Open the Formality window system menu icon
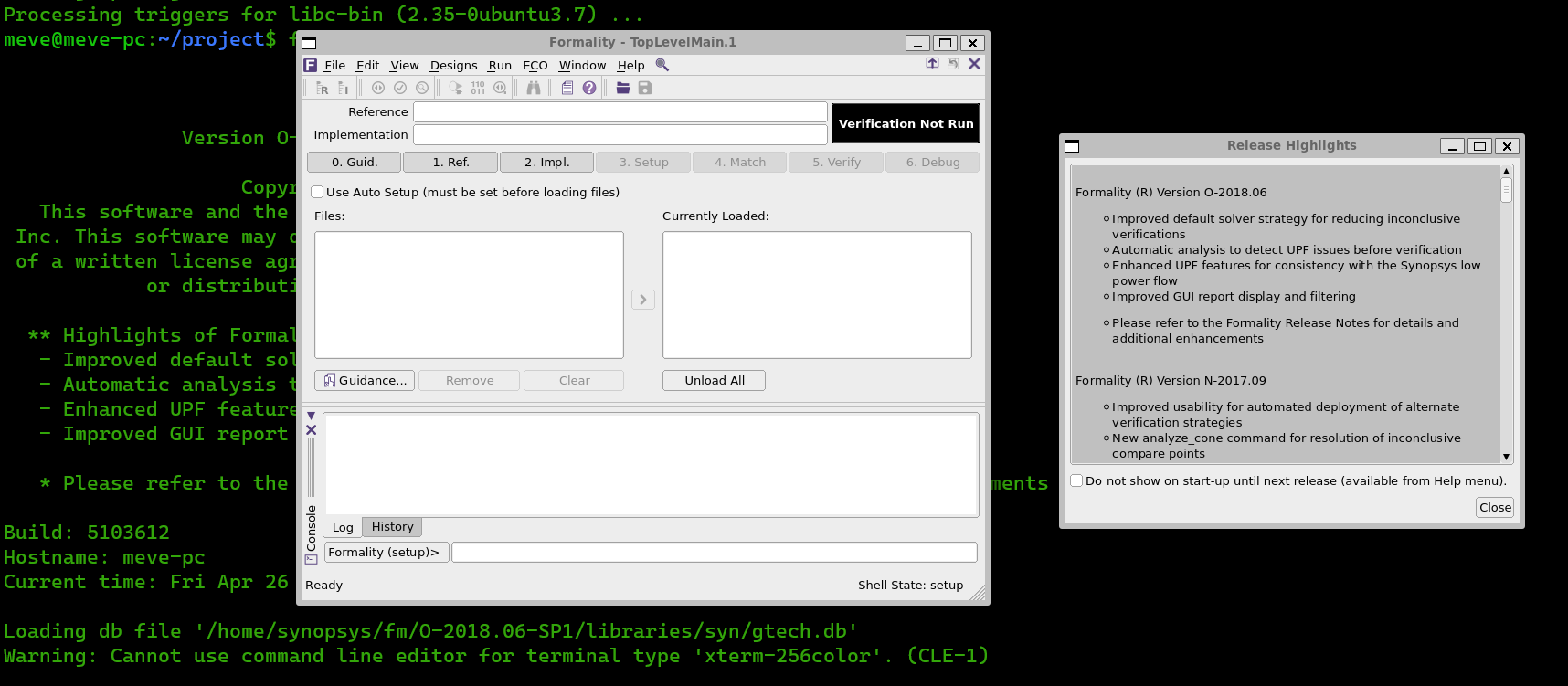This screenshot has width=1568, height=686. click(309, 43)
